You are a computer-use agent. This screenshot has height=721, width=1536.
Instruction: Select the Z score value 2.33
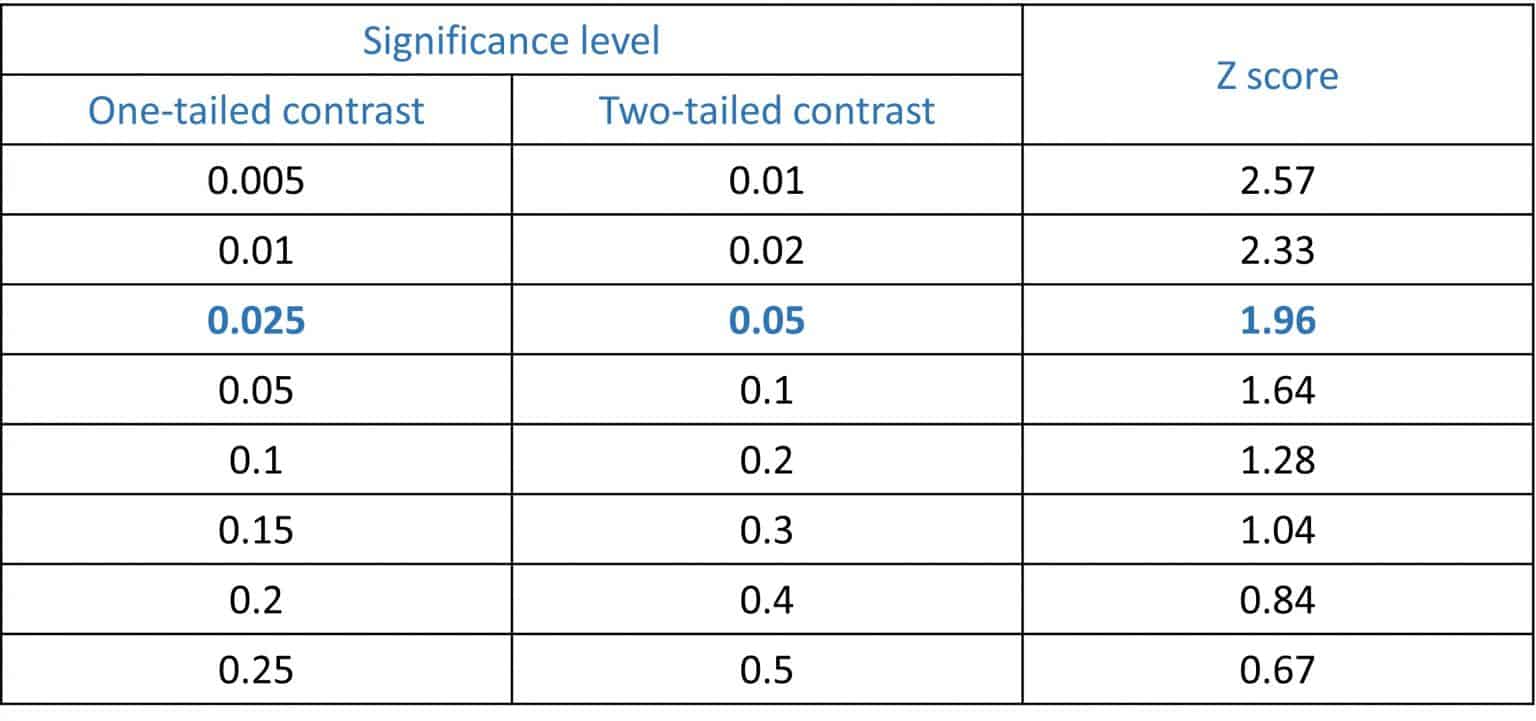1277,250
